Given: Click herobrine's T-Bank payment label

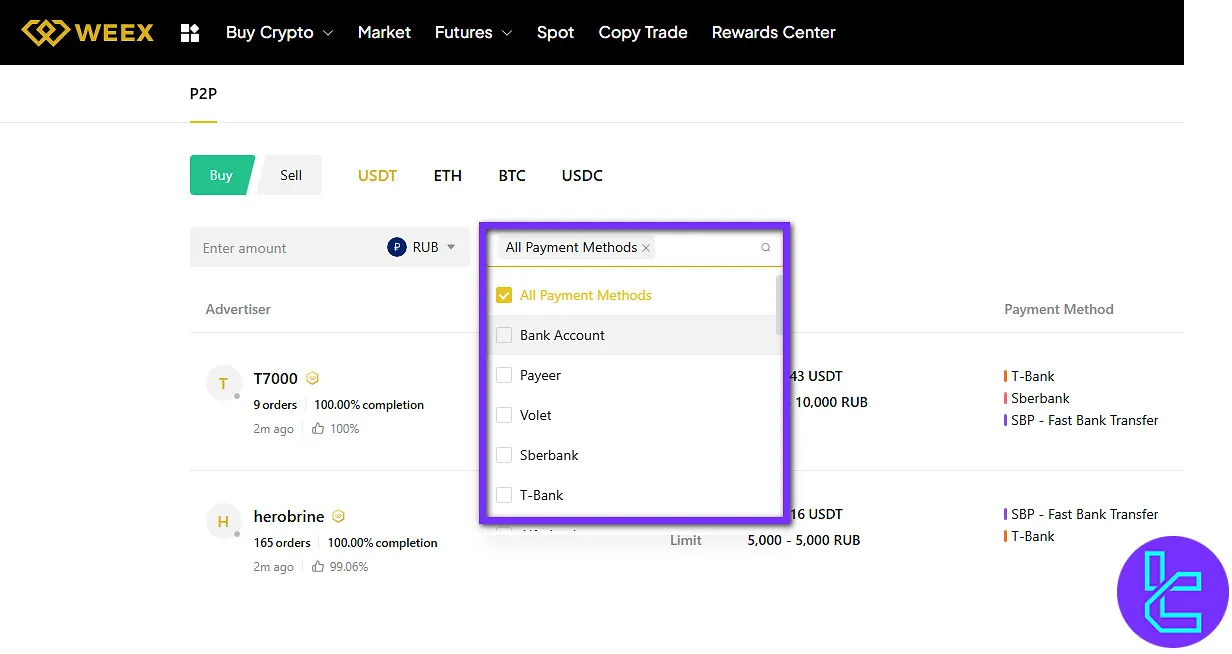Looking at the screenshot, I should click(x=1033, y=536).
